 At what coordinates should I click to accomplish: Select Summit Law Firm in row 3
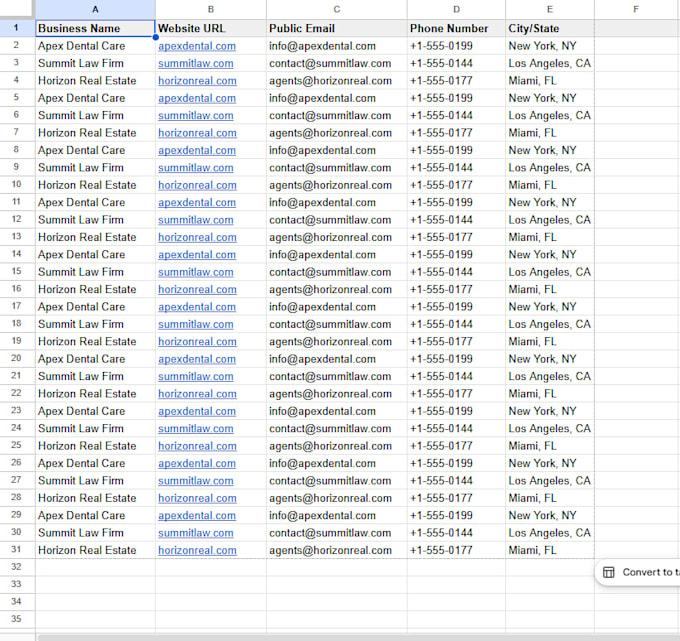coord(95,63)
